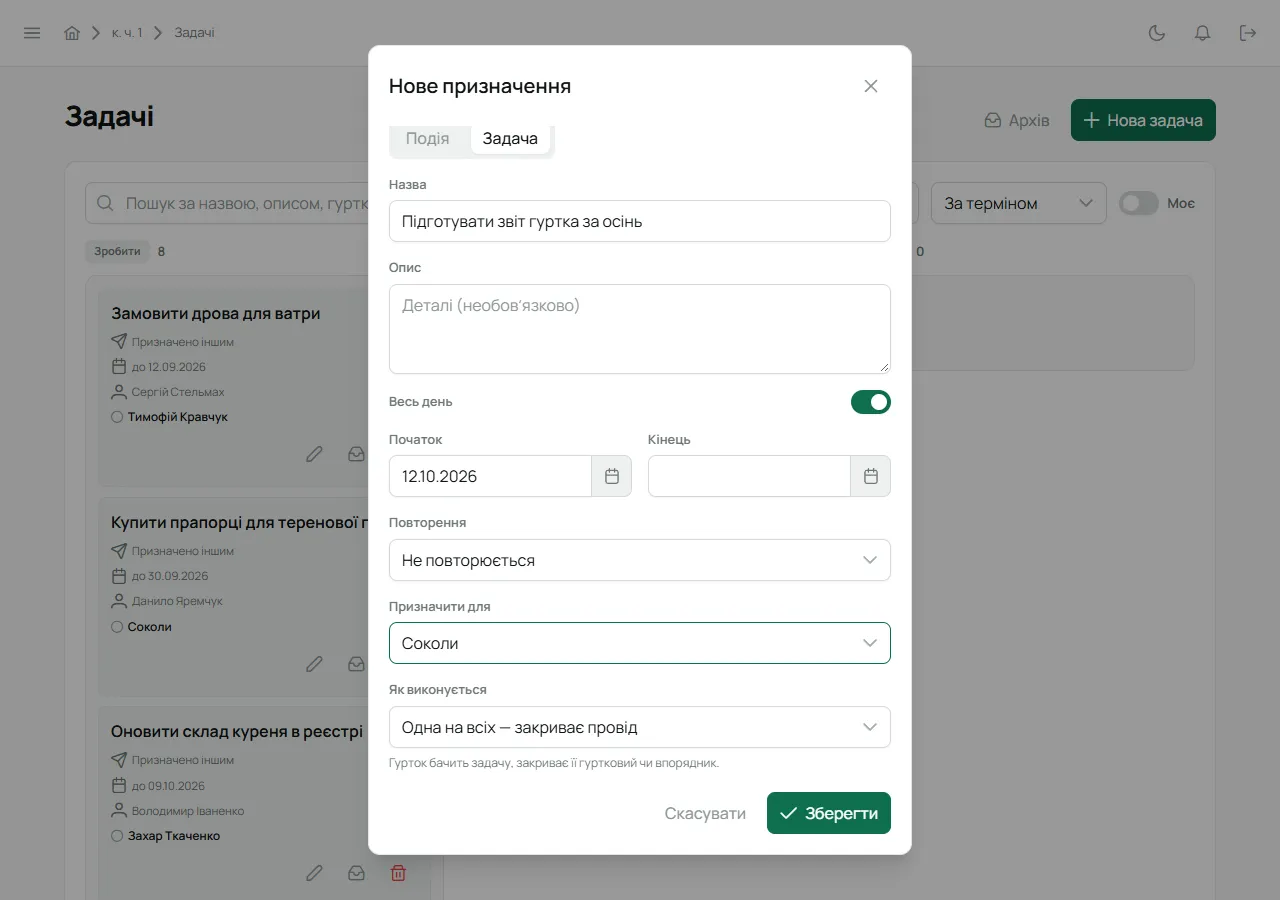Viewport: 1280px width, 900px height.
Task: Open the За терміном sort dropdown
Action: [1019, 203]
